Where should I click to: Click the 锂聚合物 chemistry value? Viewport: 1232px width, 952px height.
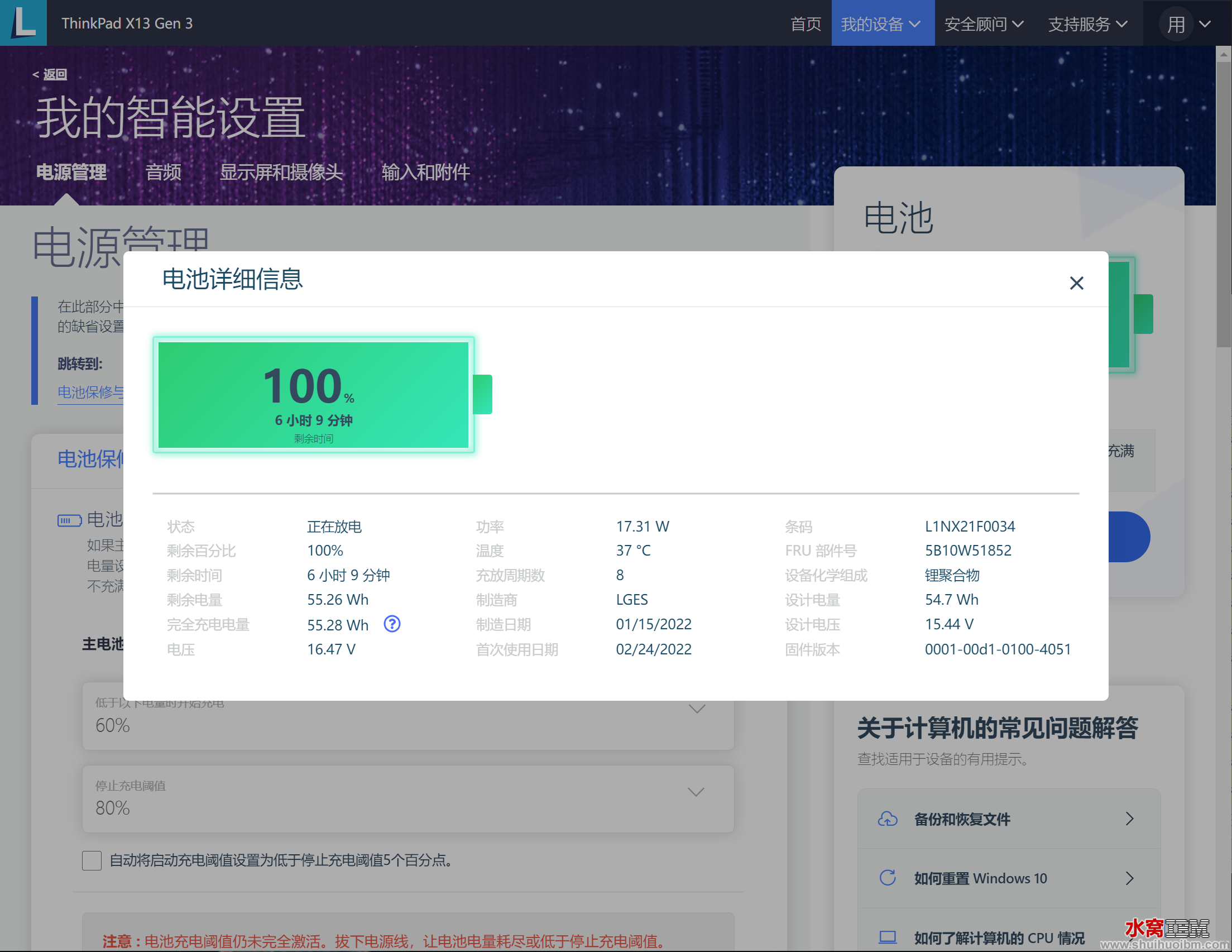(952, 576)
